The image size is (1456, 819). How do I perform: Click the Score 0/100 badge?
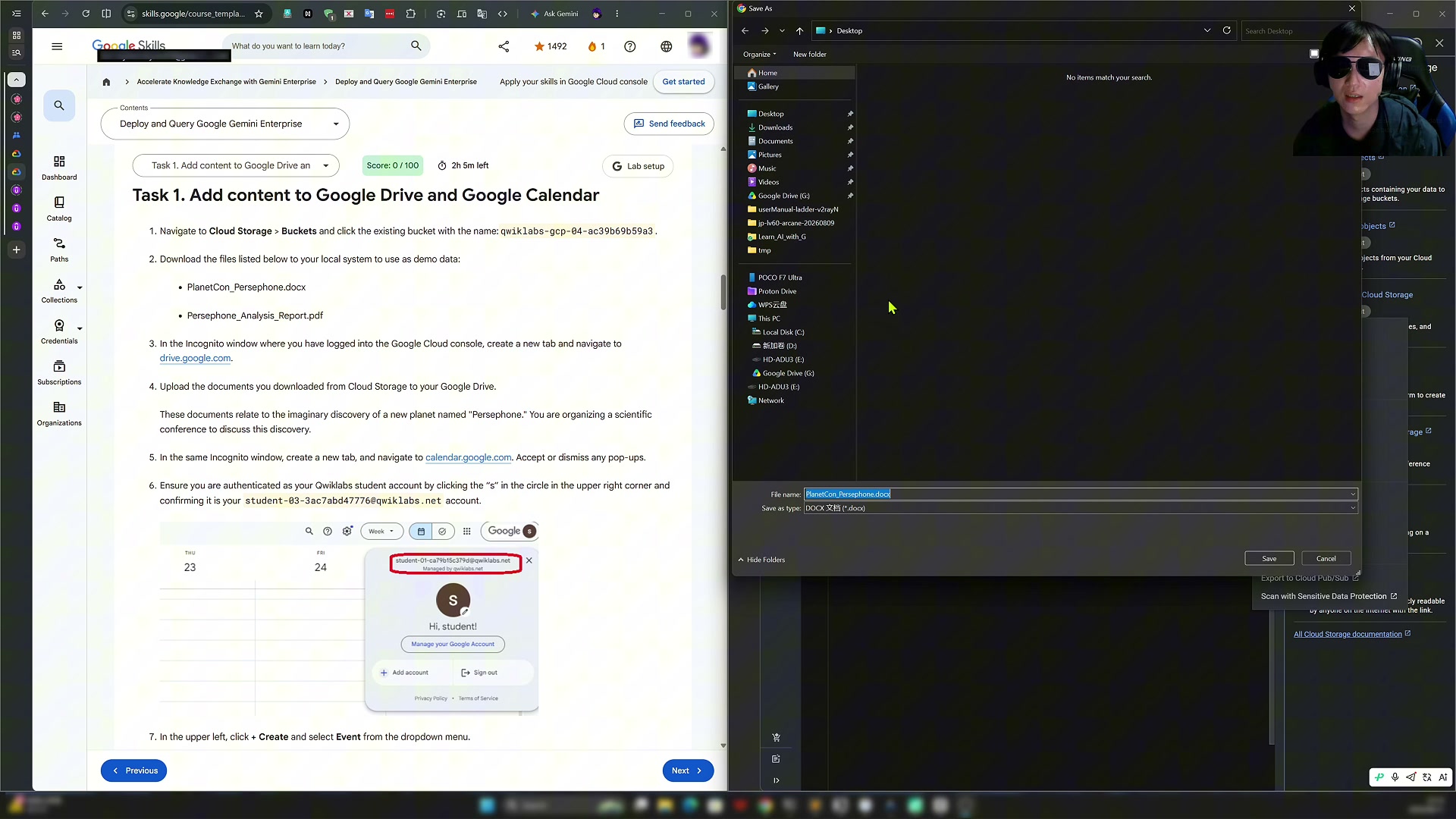392,165
